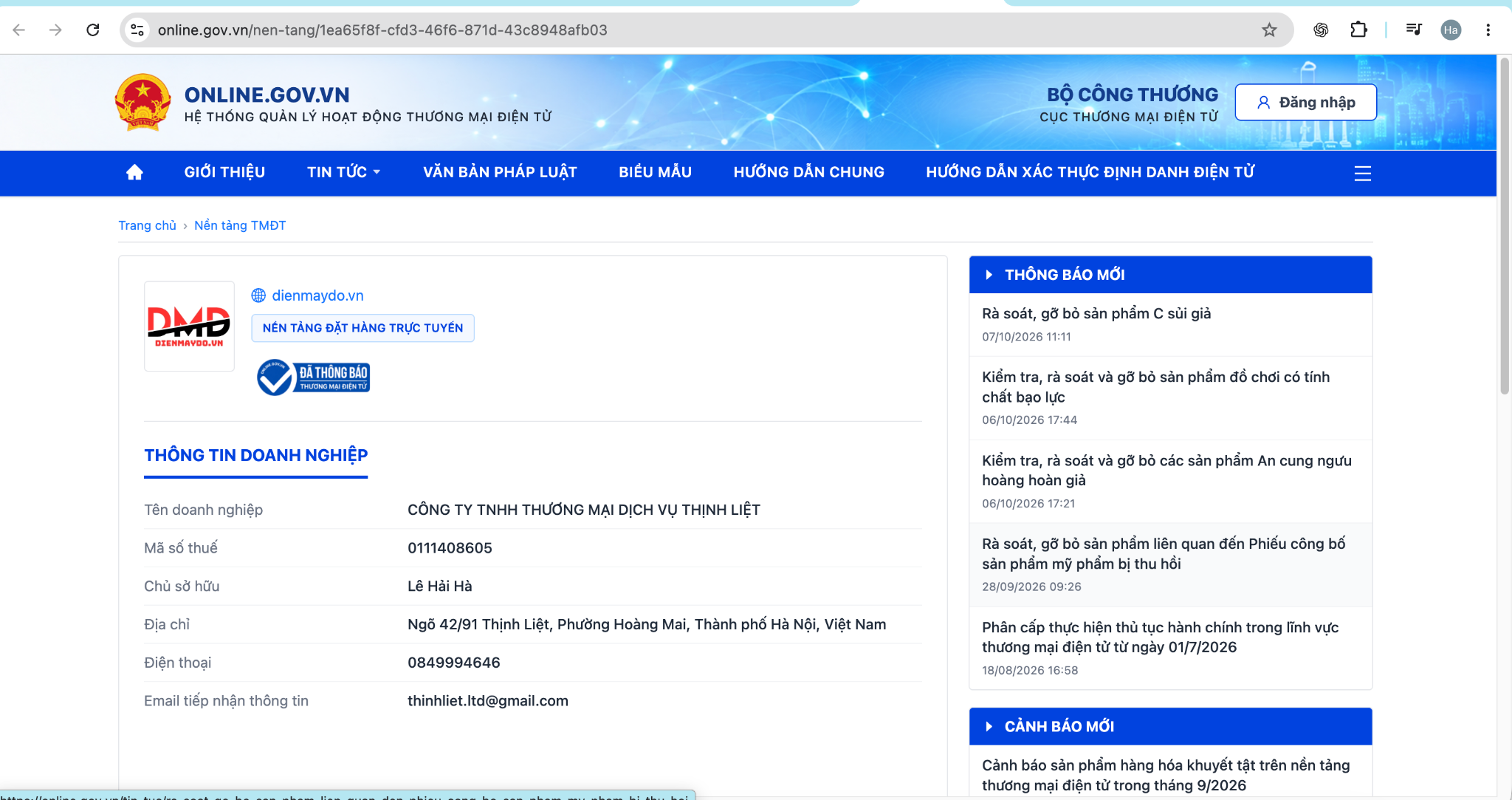This screenshot has height=800, width=1512.
Task: Bookmark this page with star icon
Action: point(1269,30)
